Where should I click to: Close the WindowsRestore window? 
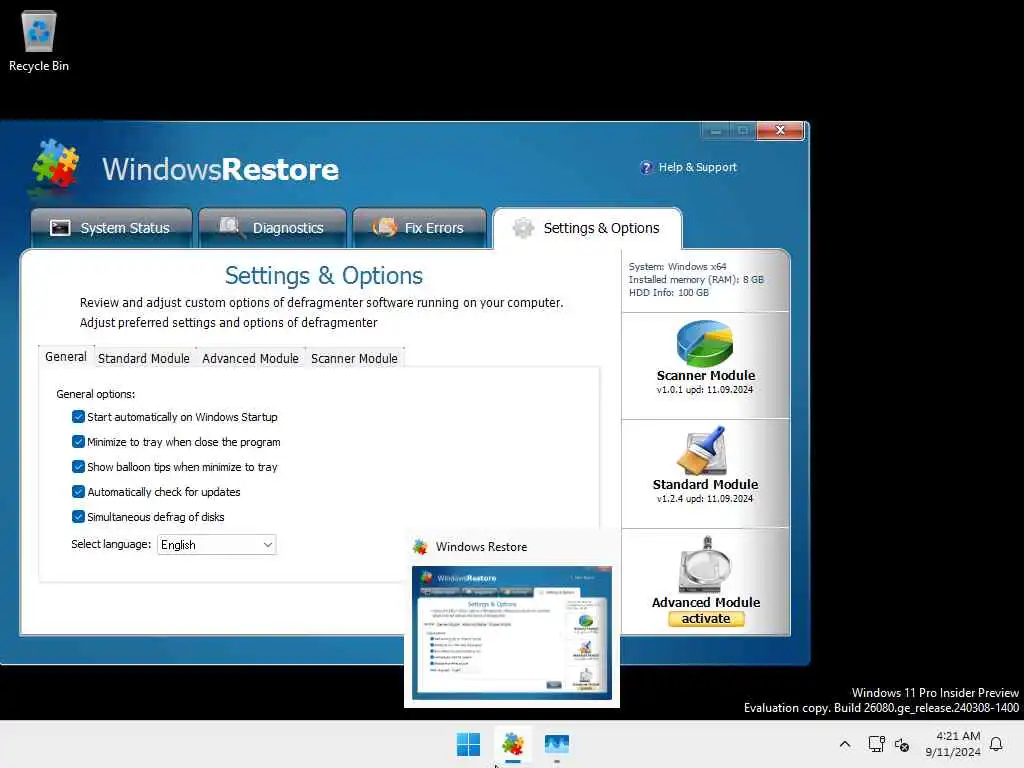pyautogui.click(x=780, y=131)
